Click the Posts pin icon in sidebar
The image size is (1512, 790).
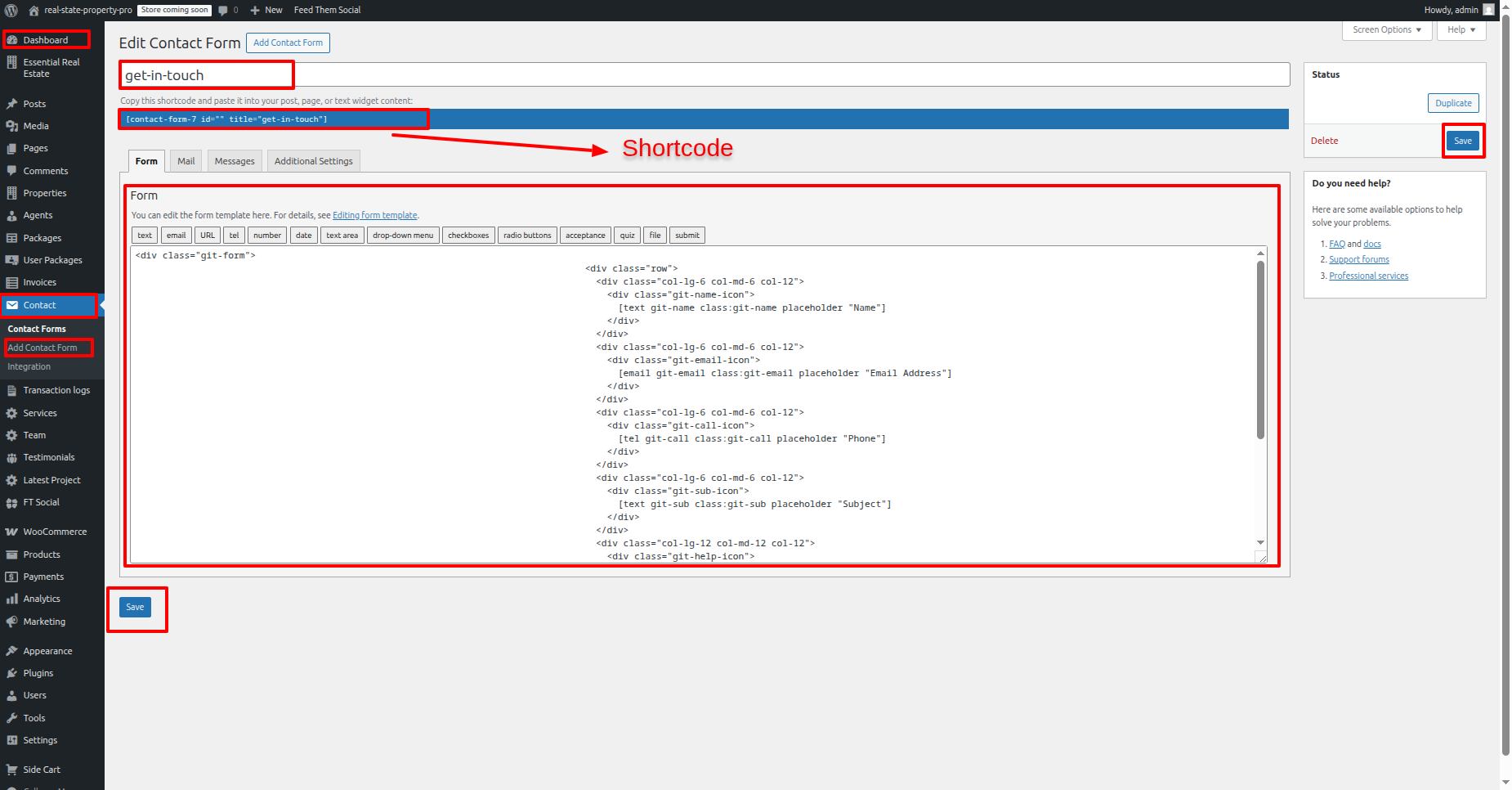click(x=11, y=104)
